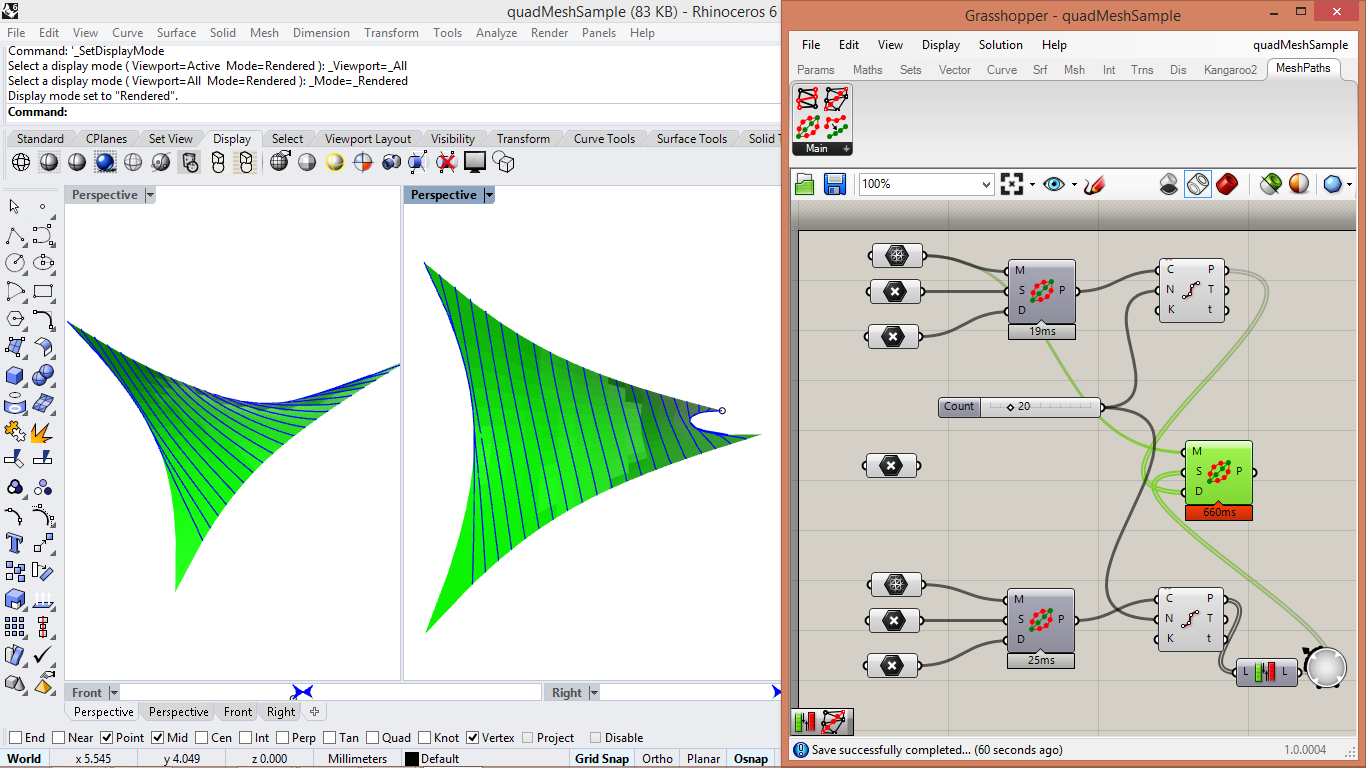Open the right Perspective viewport dropdown arrow
1366x768 pixels.
tap(489, 195)
